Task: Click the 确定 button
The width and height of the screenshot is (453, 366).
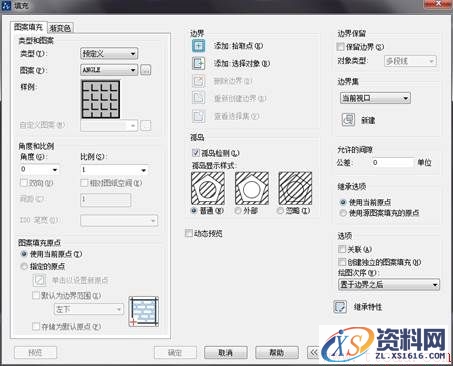Action: pyautogui.click(x=175, y=352)
